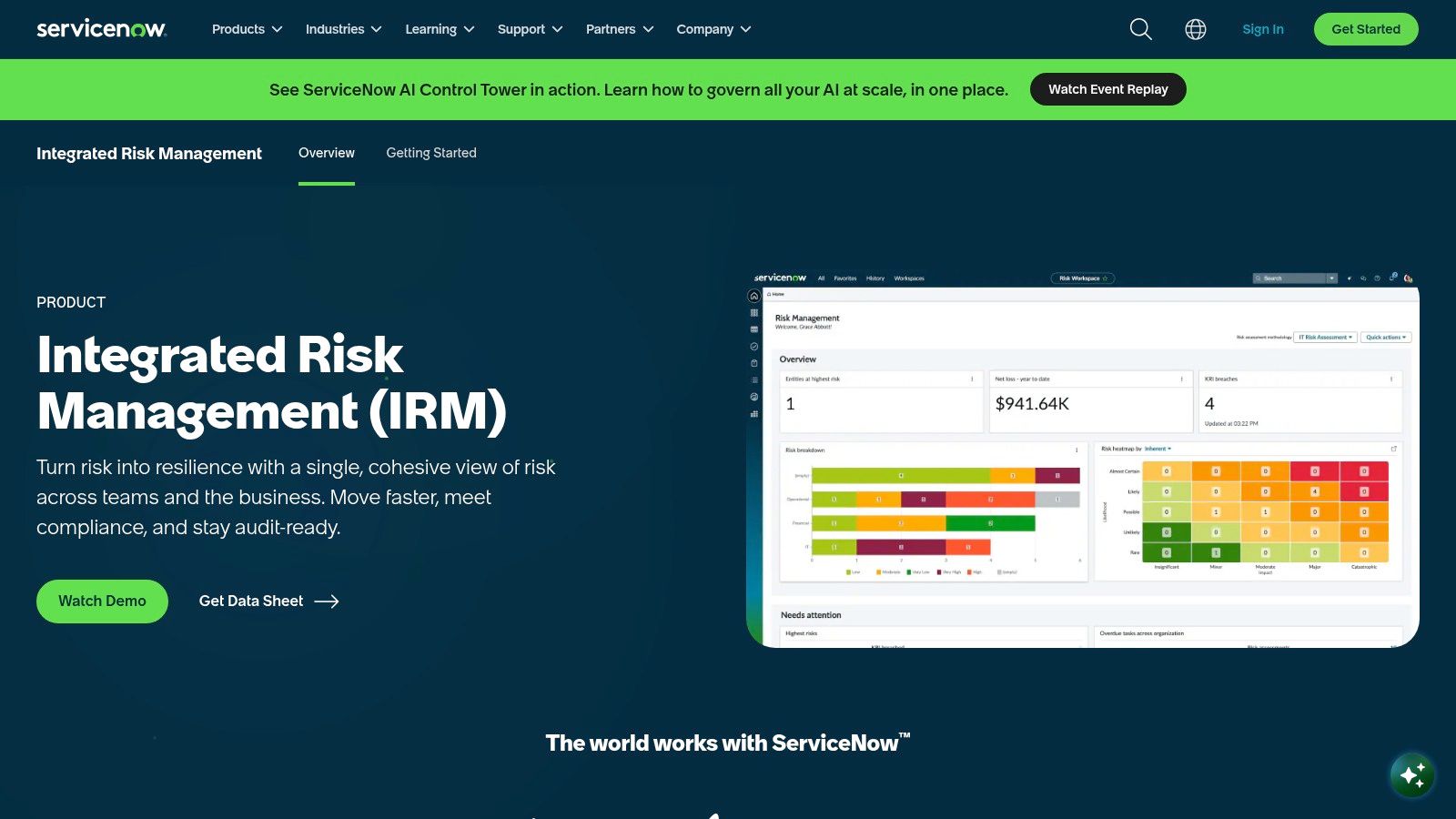Open the AI sparkle chat assistant
Screen dimensions: 1456x819
click(x=1412, y=775)
